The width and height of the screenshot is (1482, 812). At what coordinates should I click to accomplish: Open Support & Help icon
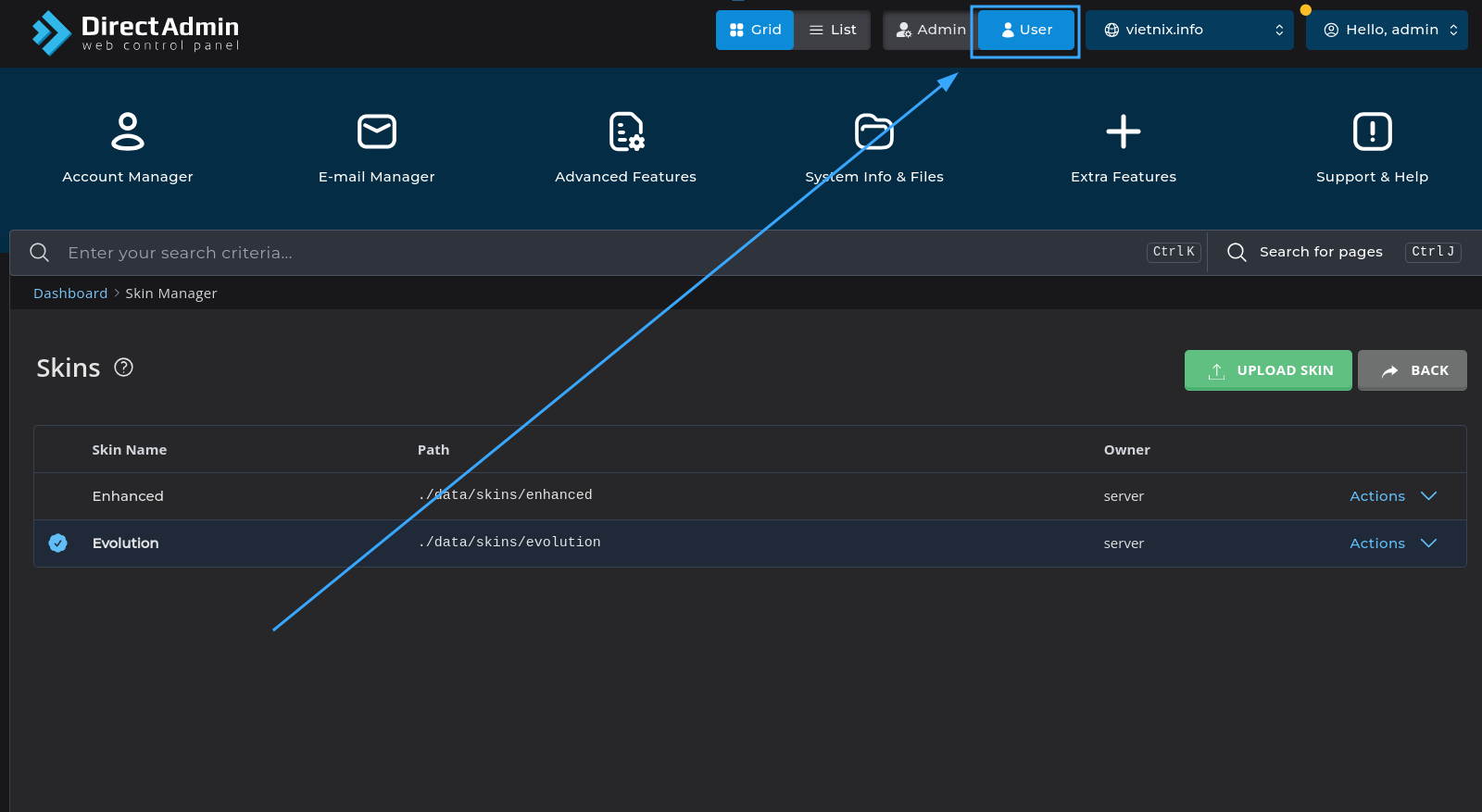pyautogui.click(x=1373, y=131)
